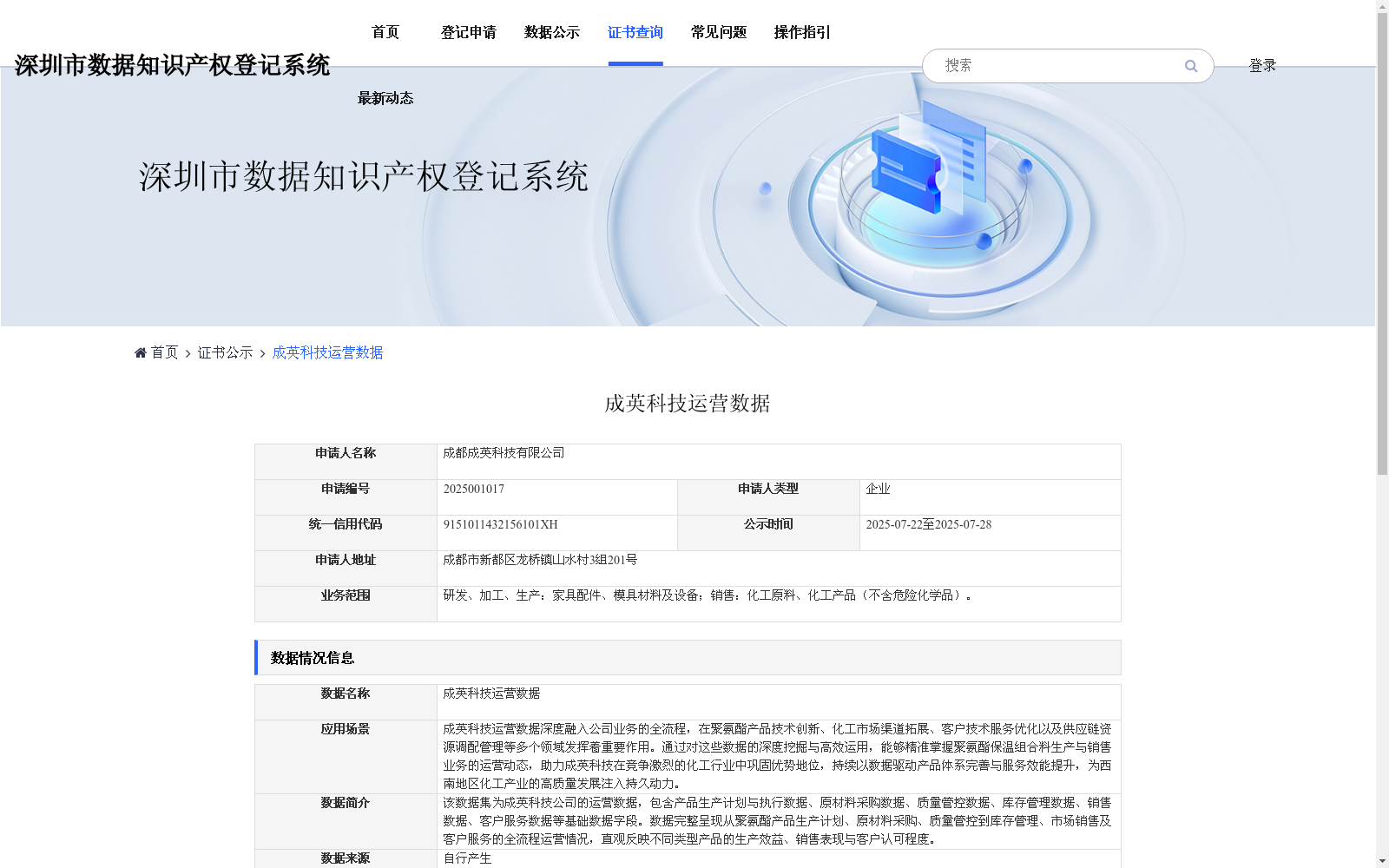
Task: Open 最新动态 menu item
Action: (385, 98)
